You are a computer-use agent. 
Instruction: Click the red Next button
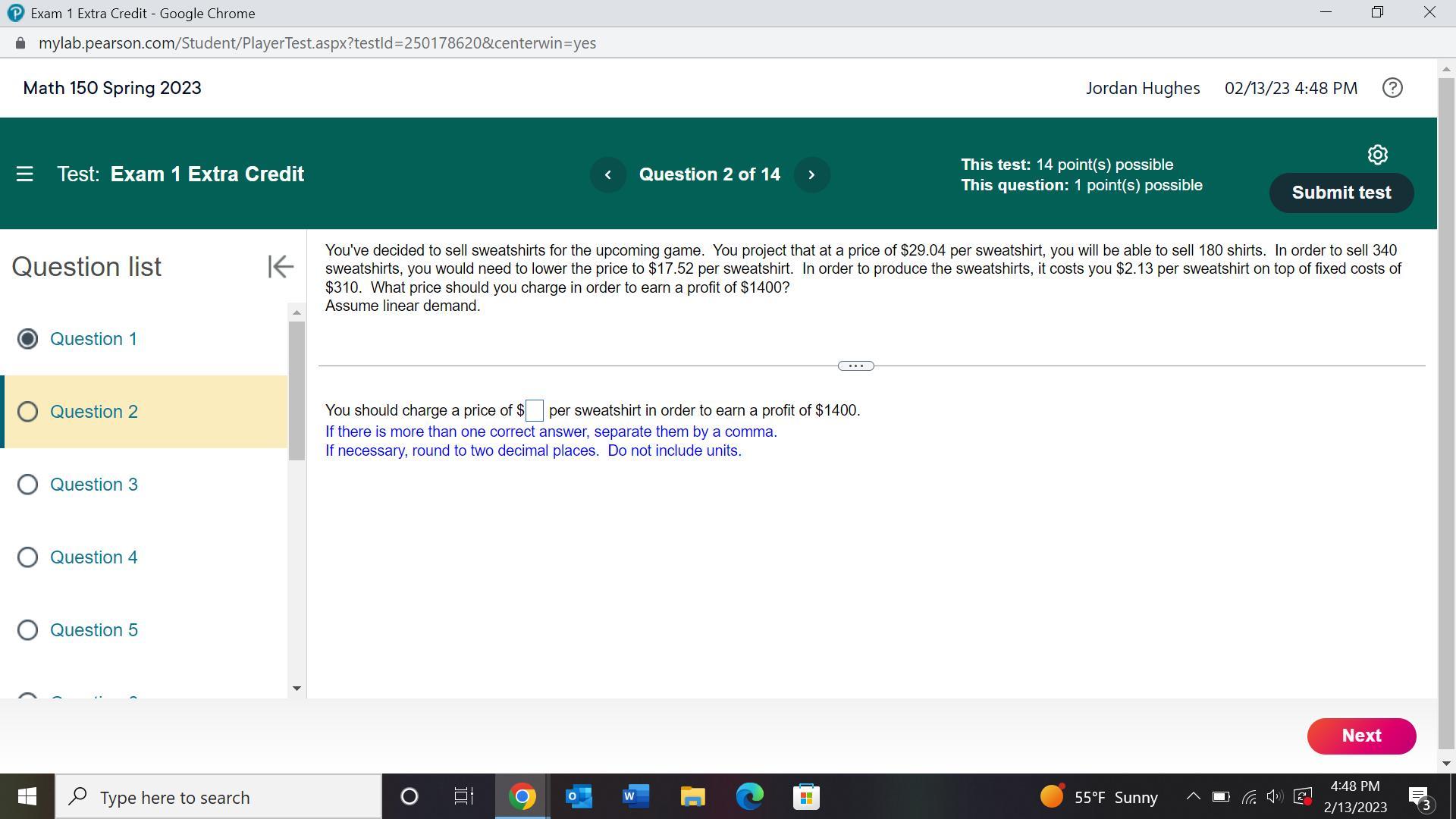coord(1361,736)
